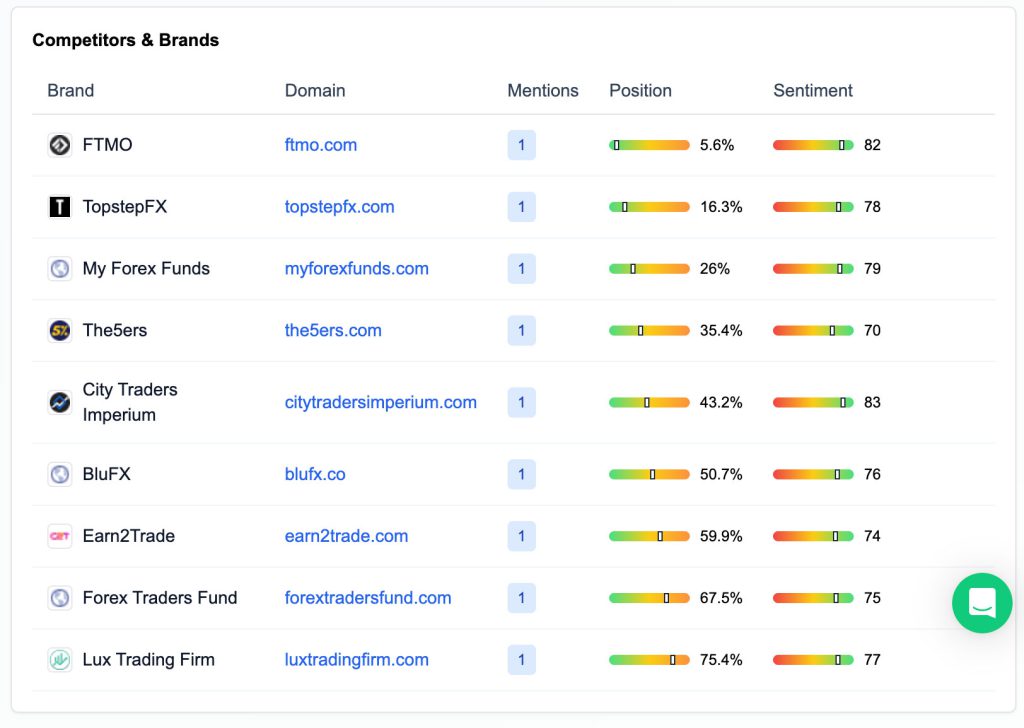Viewport: 1024px width, 728px height.
Task: Click the City Traders Imperium logo icon
Action: point(60,402)
